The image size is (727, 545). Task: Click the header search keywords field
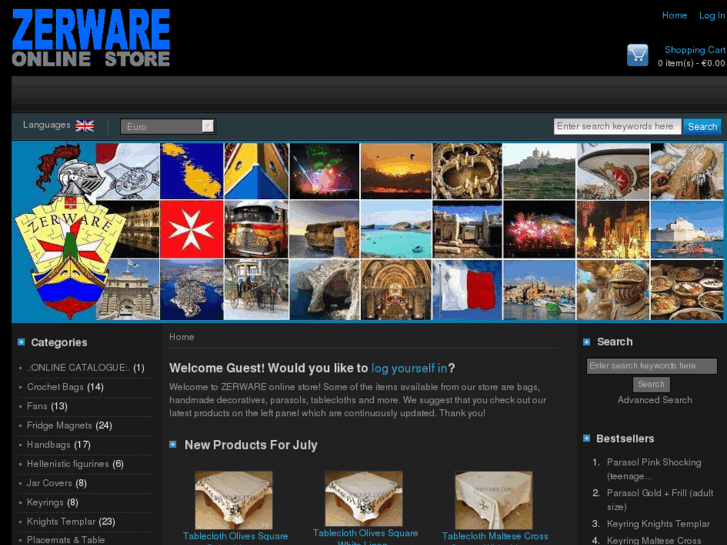[x=617, y=126]
